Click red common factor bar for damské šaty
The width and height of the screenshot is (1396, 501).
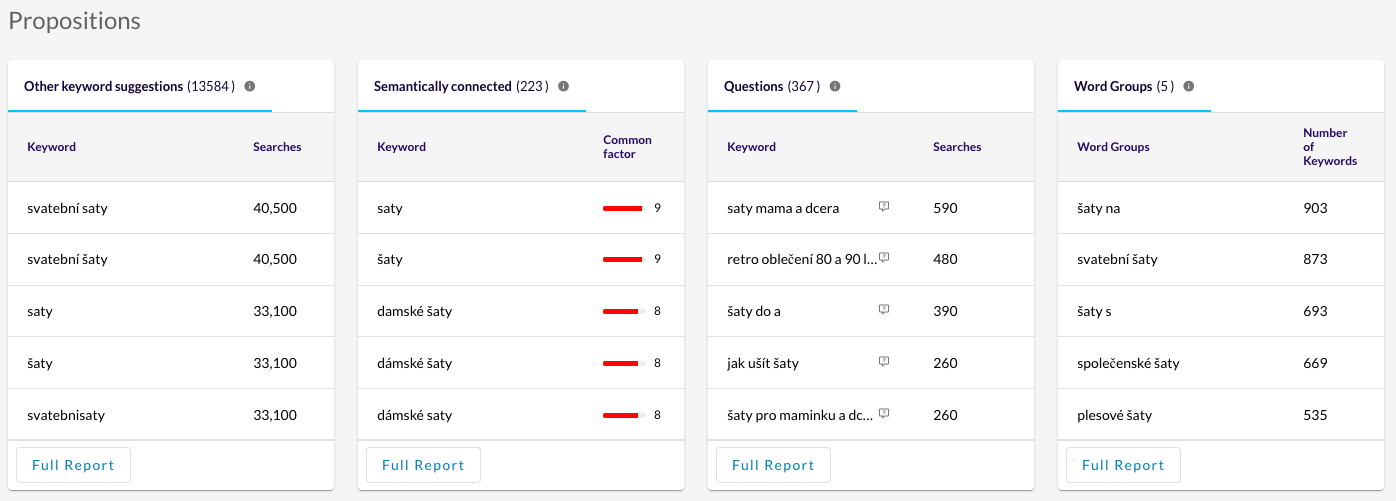coord(621,311)
